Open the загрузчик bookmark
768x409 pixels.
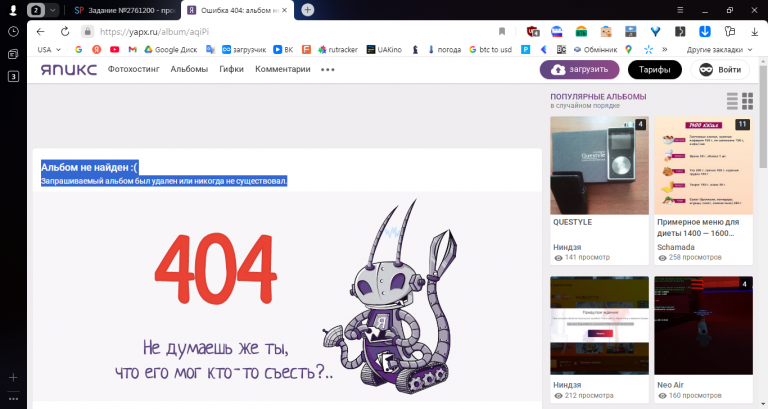[244, 49]
